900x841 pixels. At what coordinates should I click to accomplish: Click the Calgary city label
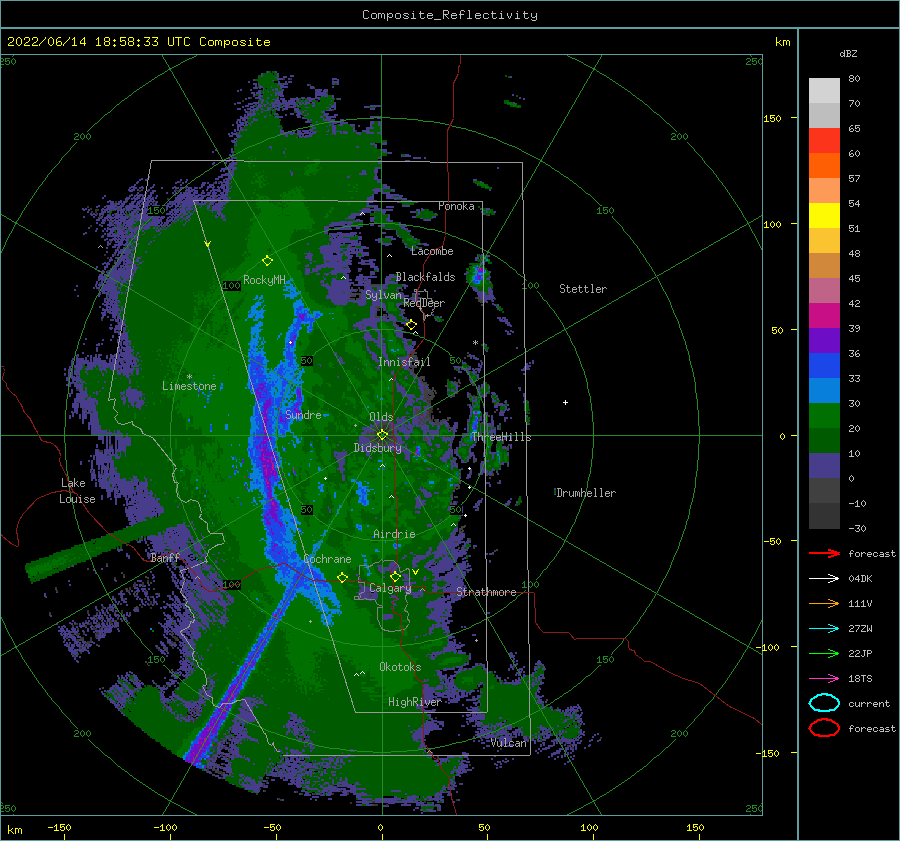tap(390, 588)
